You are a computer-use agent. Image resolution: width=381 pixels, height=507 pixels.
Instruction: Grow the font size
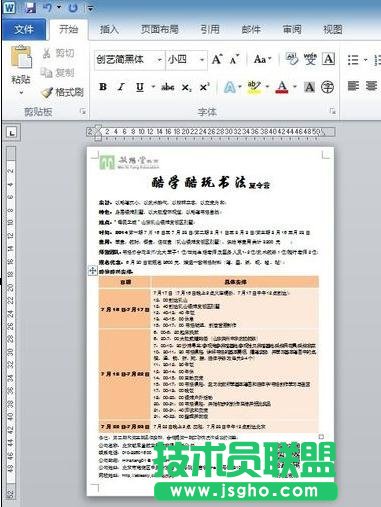tap(217, 59)
